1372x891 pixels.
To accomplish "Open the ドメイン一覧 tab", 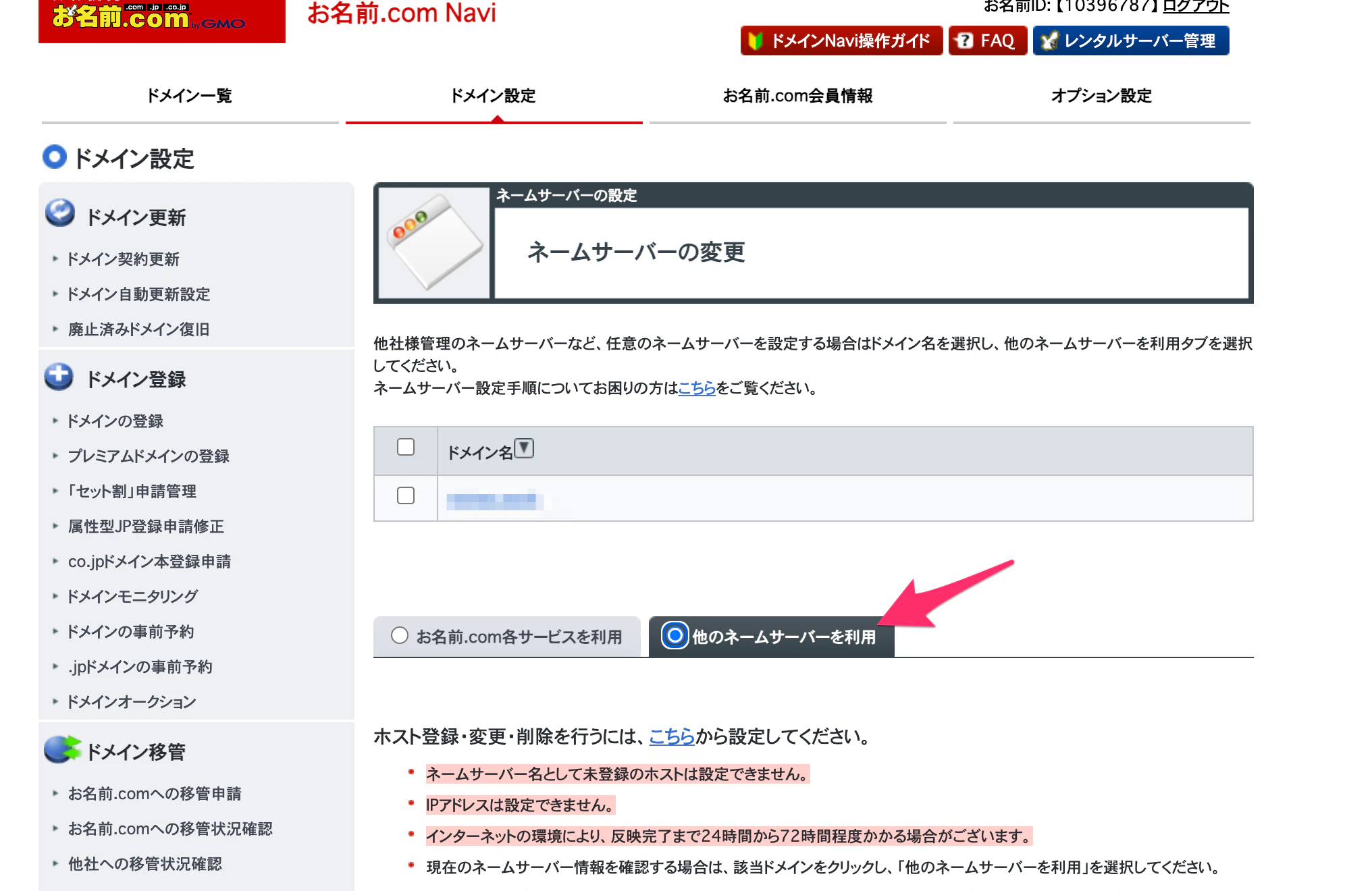I will pos(190,96).
